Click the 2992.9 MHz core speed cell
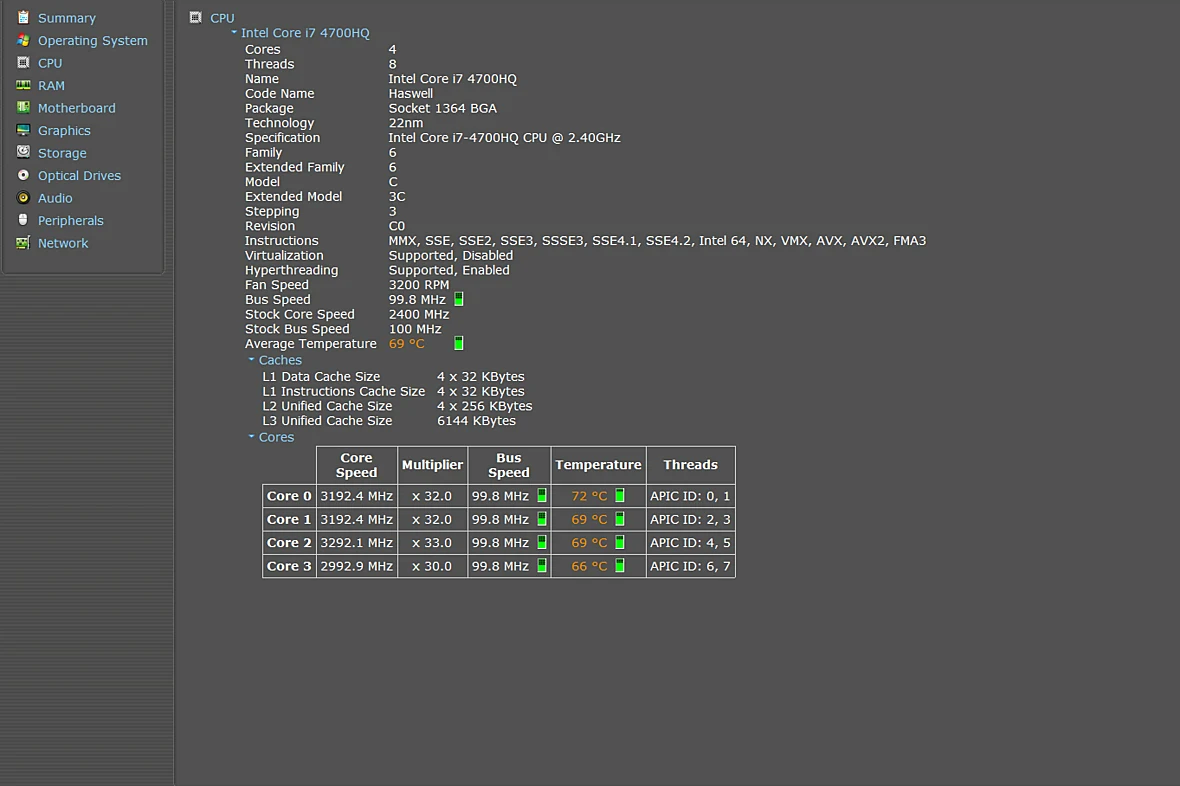The image size is (1180, 786). 356,565
